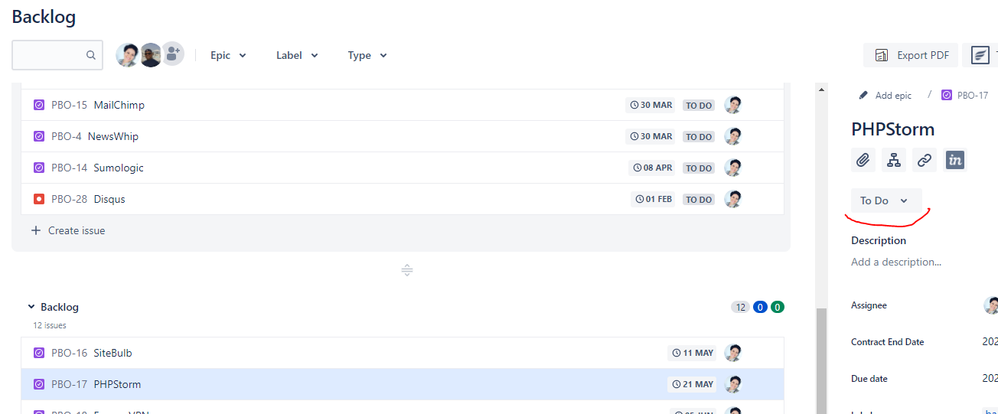
Task: Click the add child issue icon
Action: pos(894,161)
